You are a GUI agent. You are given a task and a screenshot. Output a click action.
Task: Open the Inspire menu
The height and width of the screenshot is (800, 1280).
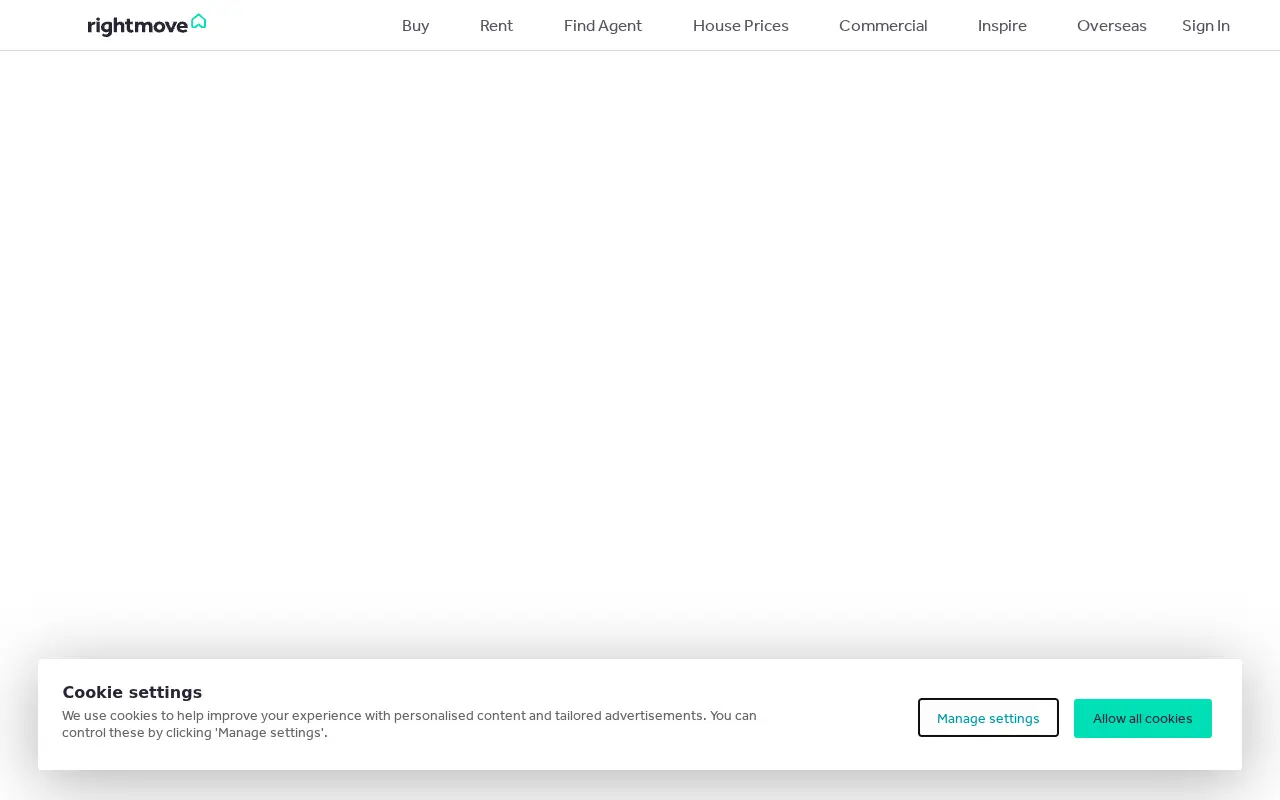[x=1002, y=26]
